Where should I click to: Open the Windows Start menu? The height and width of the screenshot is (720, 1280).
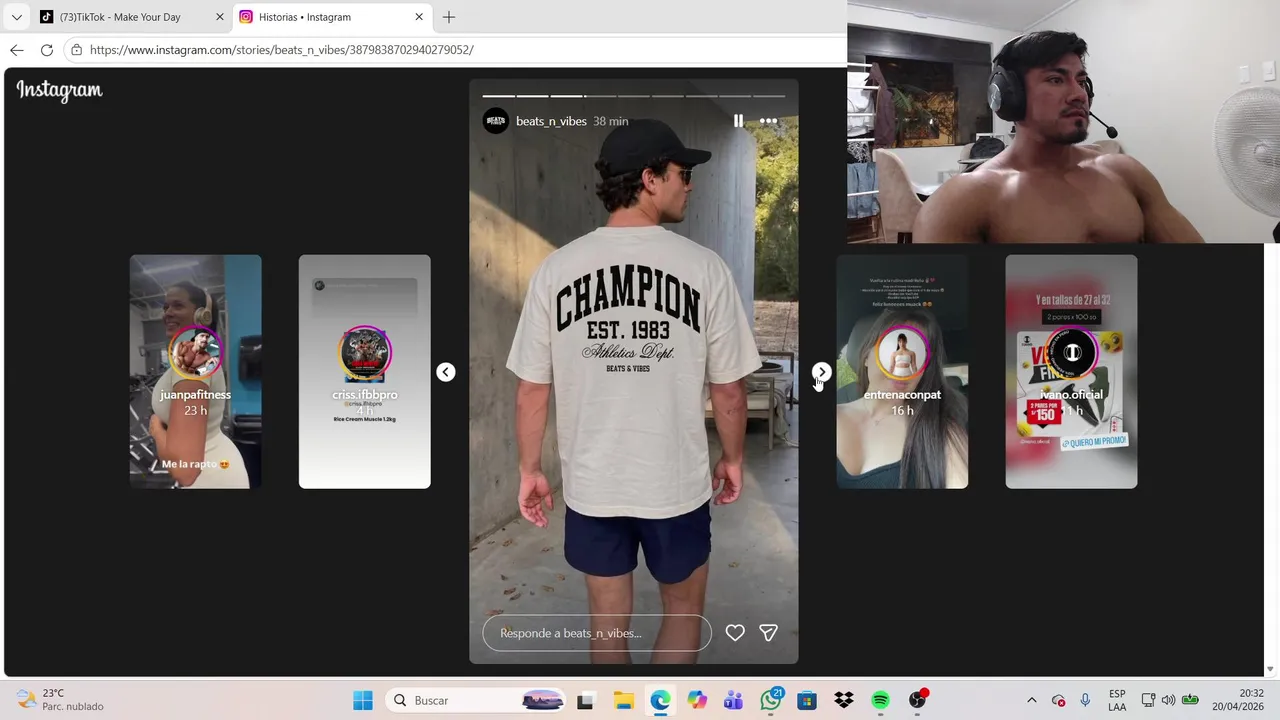[x=363, y=700]
